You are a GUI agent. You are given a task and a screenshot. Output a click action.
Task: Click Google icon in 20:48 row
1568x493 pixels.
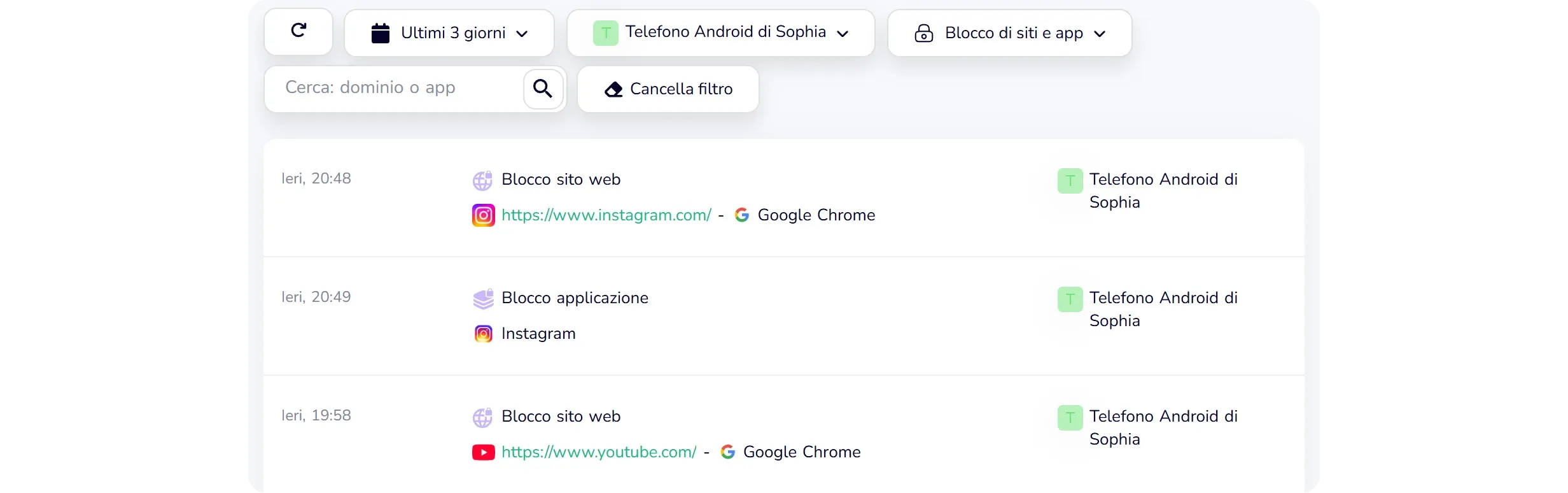coord(741,215)
